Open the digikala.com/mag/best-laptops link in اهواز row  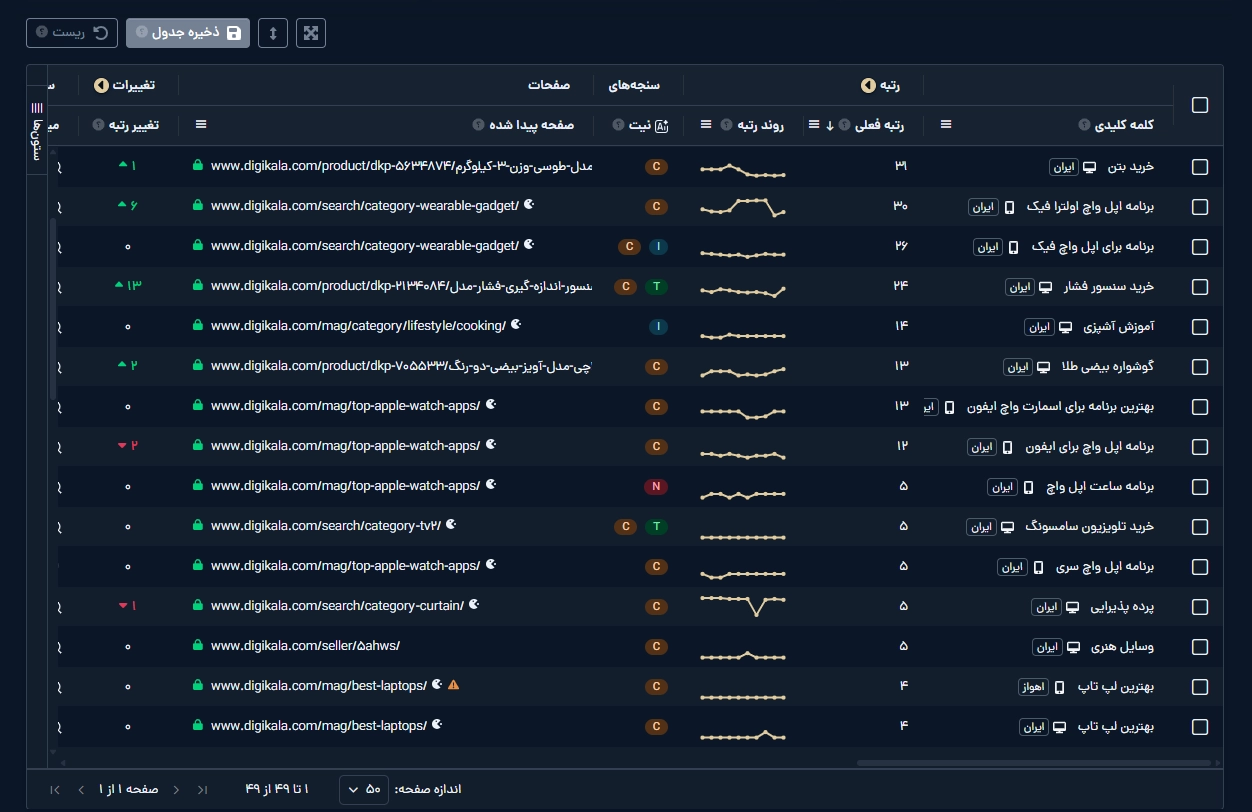pyautogui.click(x=319, y=685)
